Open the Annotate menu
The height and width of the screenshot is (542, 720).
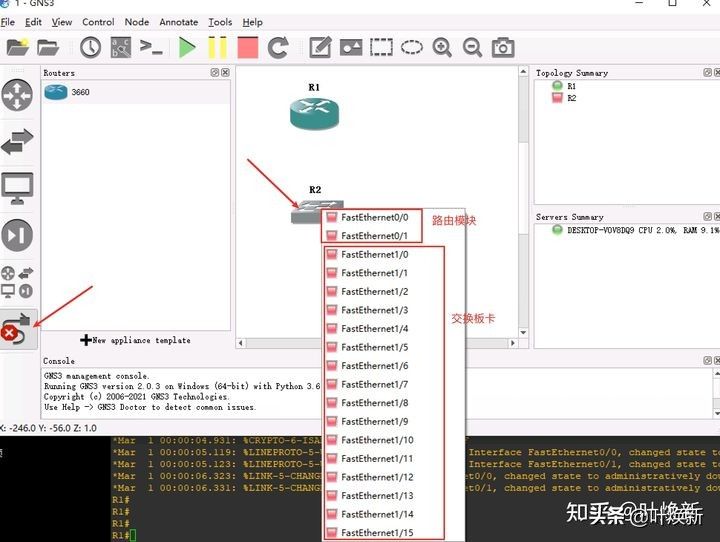[x=179, y=22]
